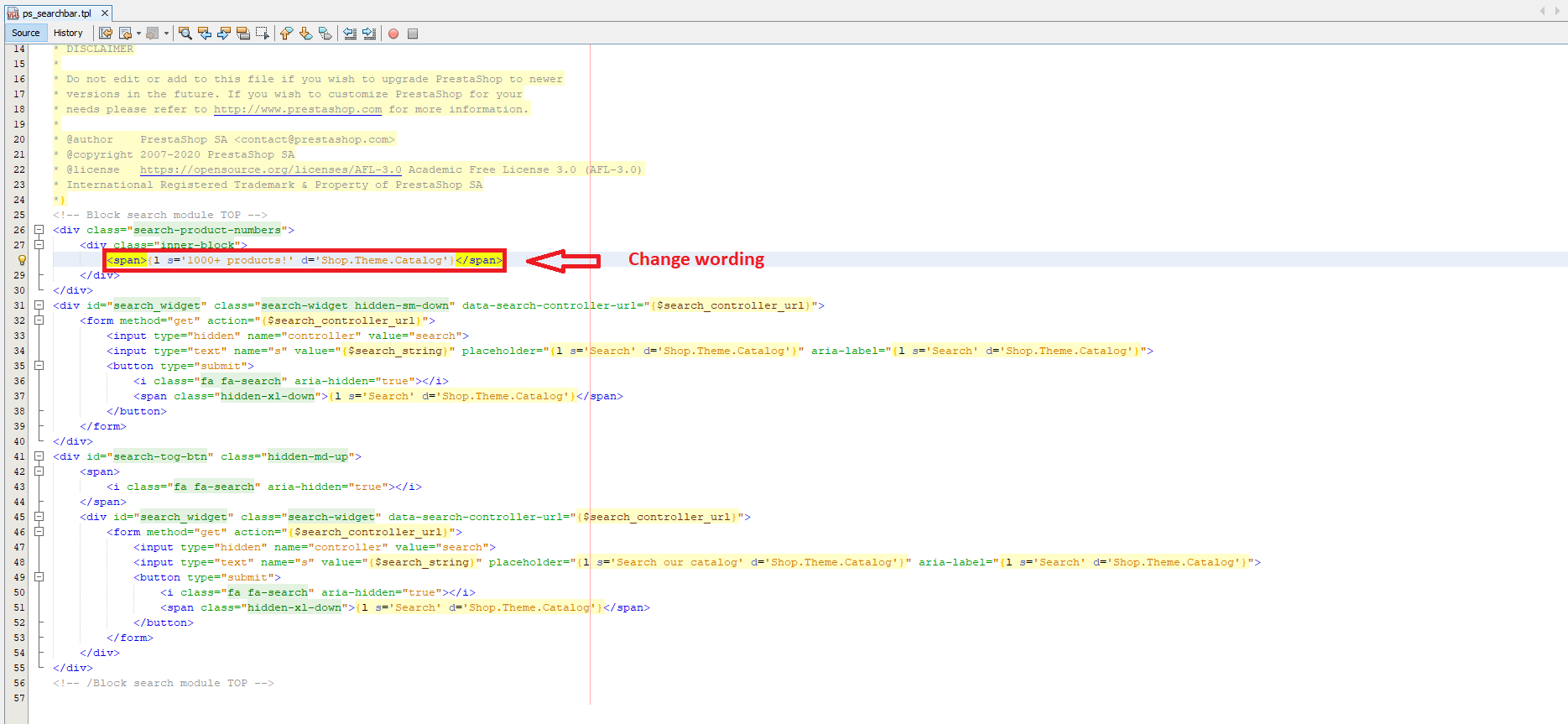Collapse the code fold at line 26
1568x724 pixels.
[39, 230]
